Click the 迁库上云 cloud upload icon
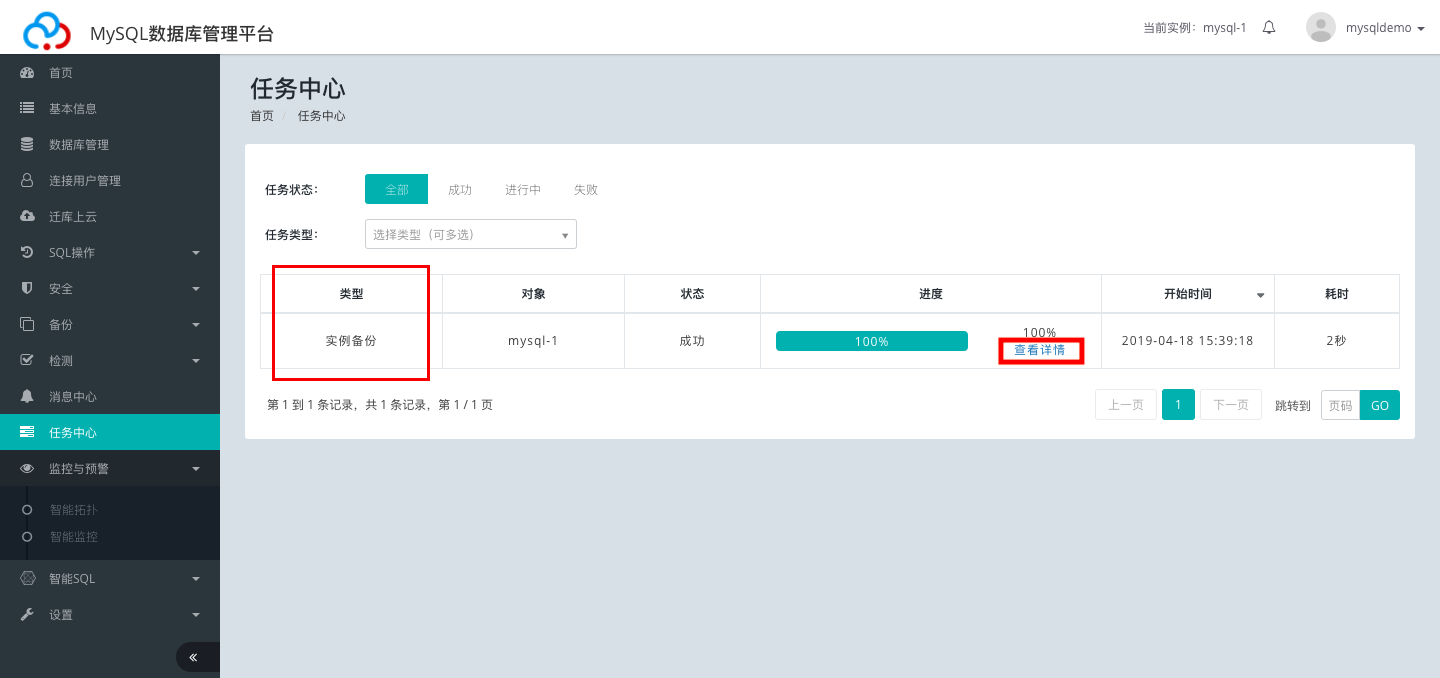 (x=27, y=217)
